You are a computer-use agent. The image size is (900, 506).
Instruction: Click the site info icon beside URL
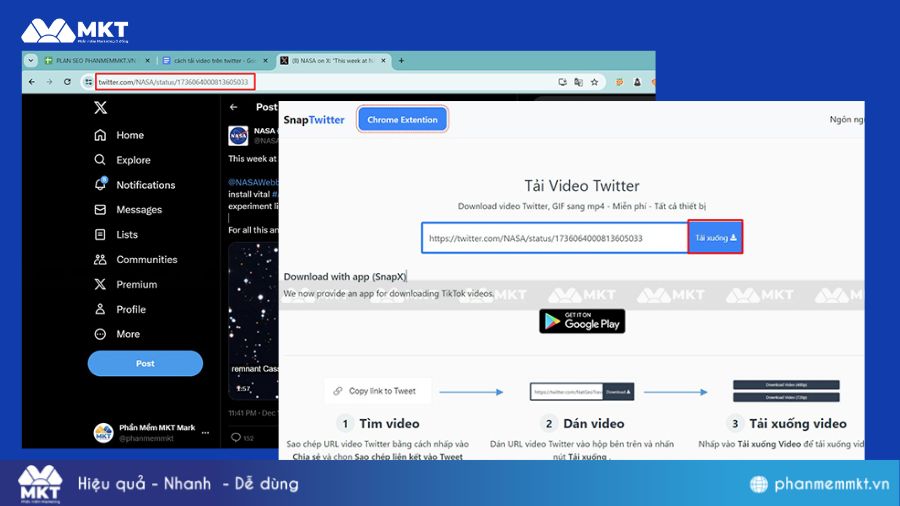[88, 82]
